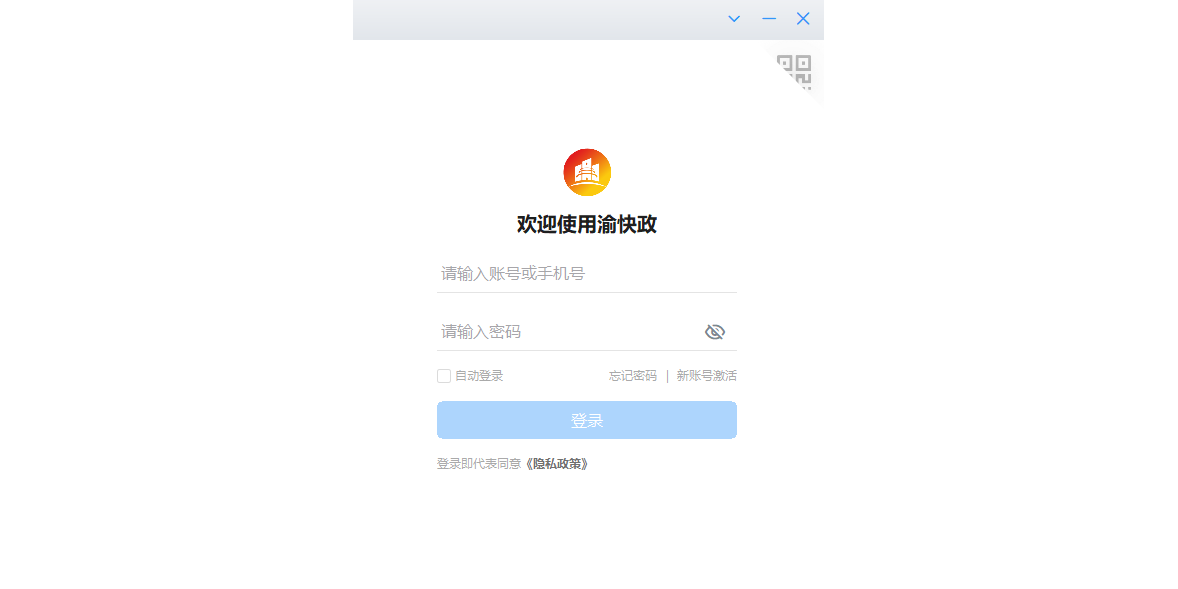Show the password with the eye icon
Image resolution: width=1178 pixels, height=589 pixels.
tap(714, 332)
